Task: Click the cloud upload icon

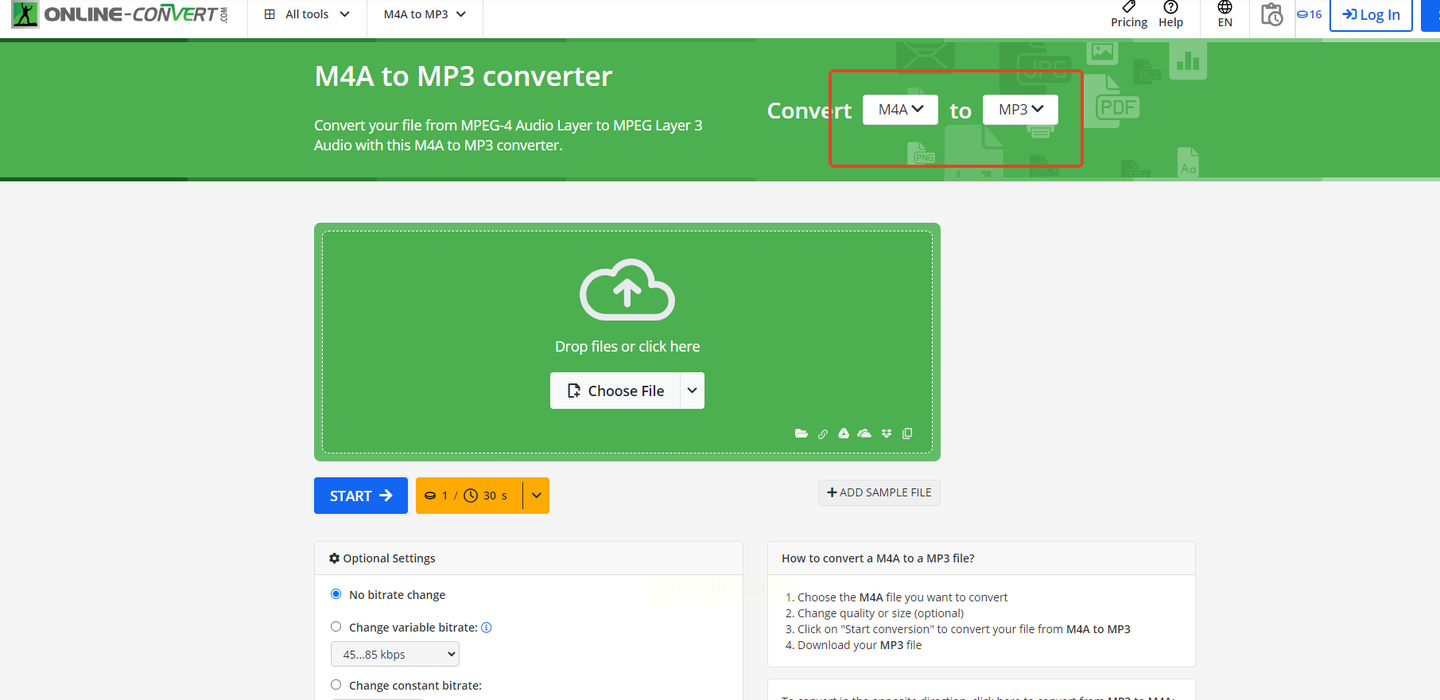Action: click(627, 290)
